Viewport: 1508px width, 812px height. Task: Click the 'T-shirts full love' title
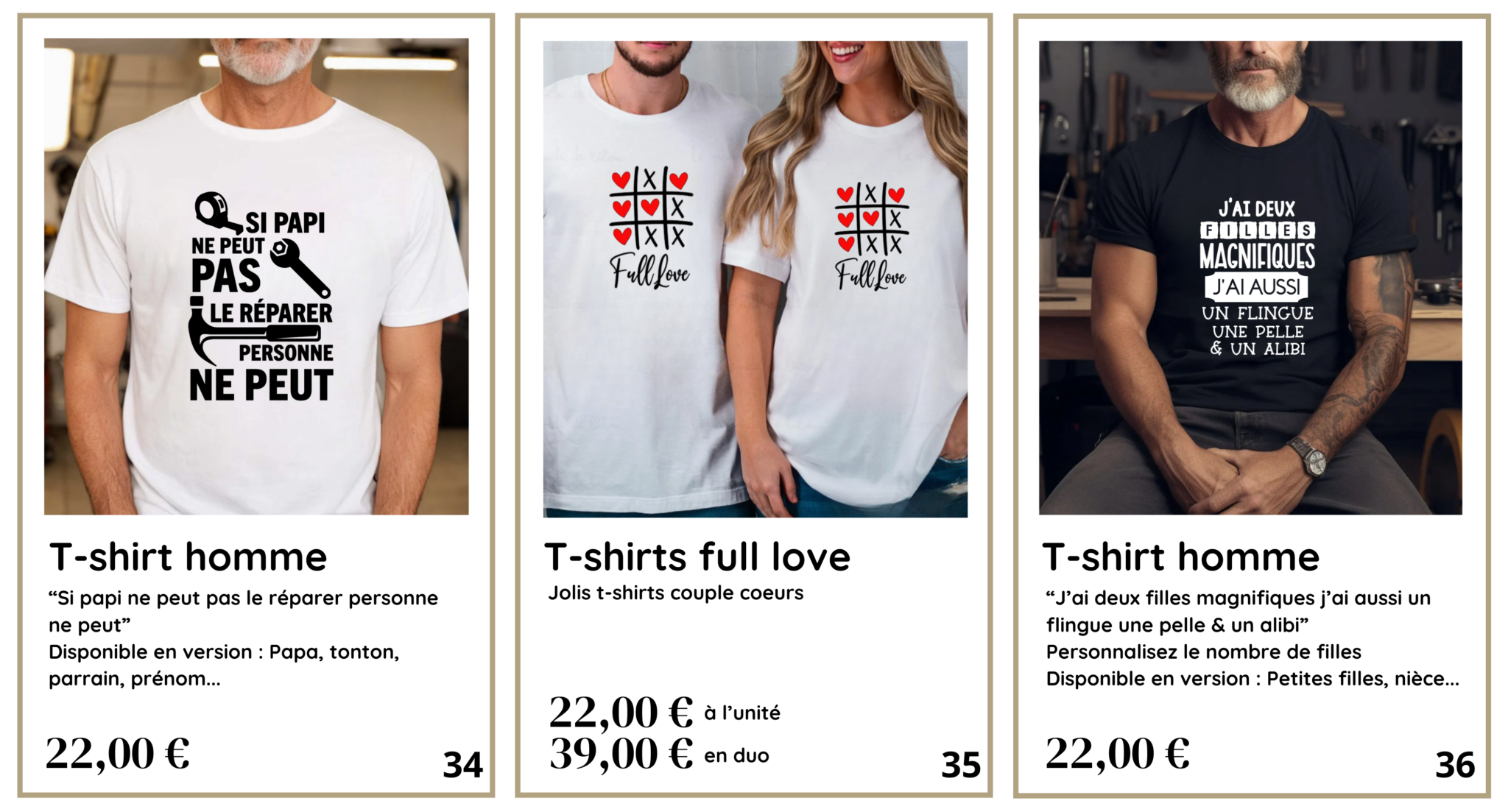pyautogui.click(x=697, y=557)
